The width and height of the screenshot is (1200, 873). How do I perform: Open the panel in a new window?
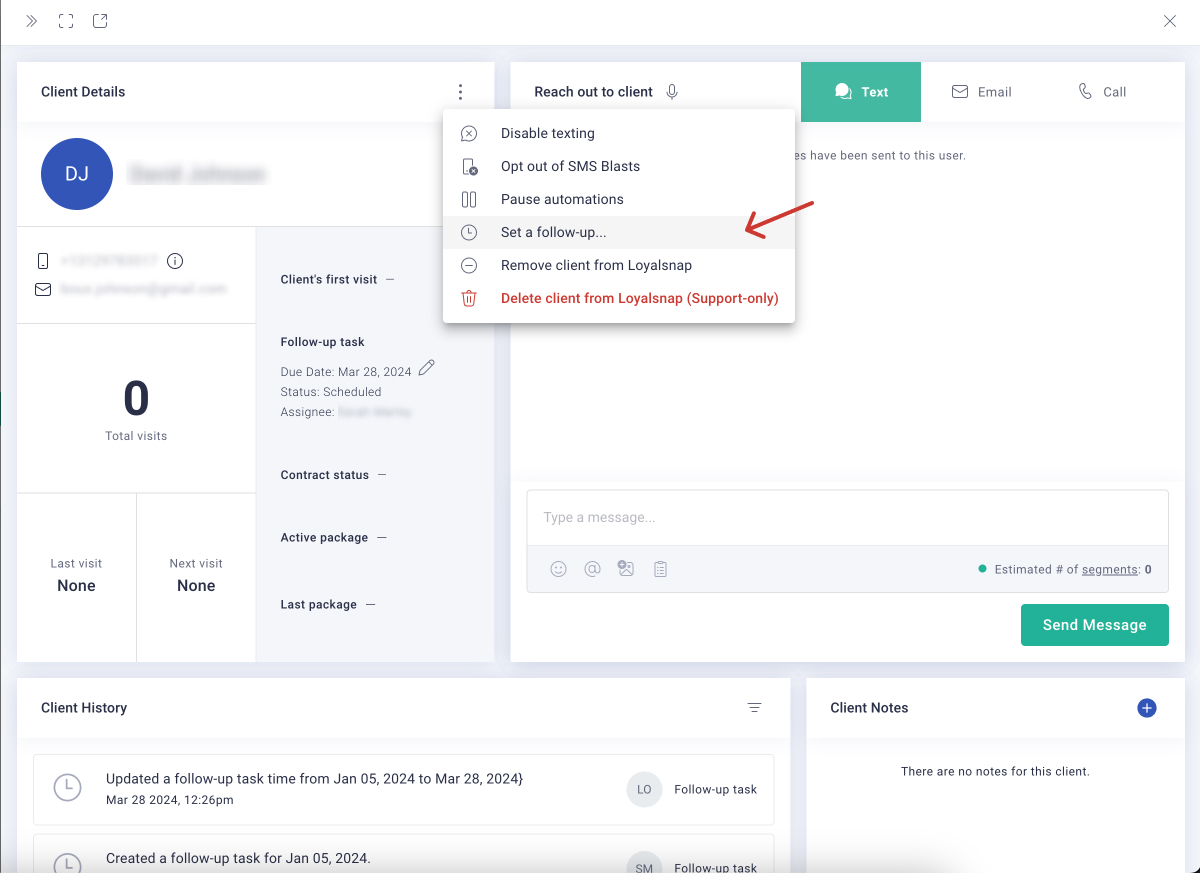(99, 20)
